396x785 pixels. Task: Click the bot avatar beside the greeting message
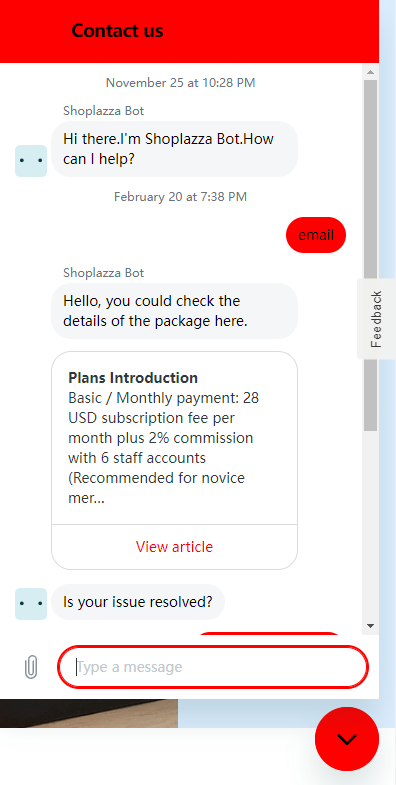[x=31, y=161]
